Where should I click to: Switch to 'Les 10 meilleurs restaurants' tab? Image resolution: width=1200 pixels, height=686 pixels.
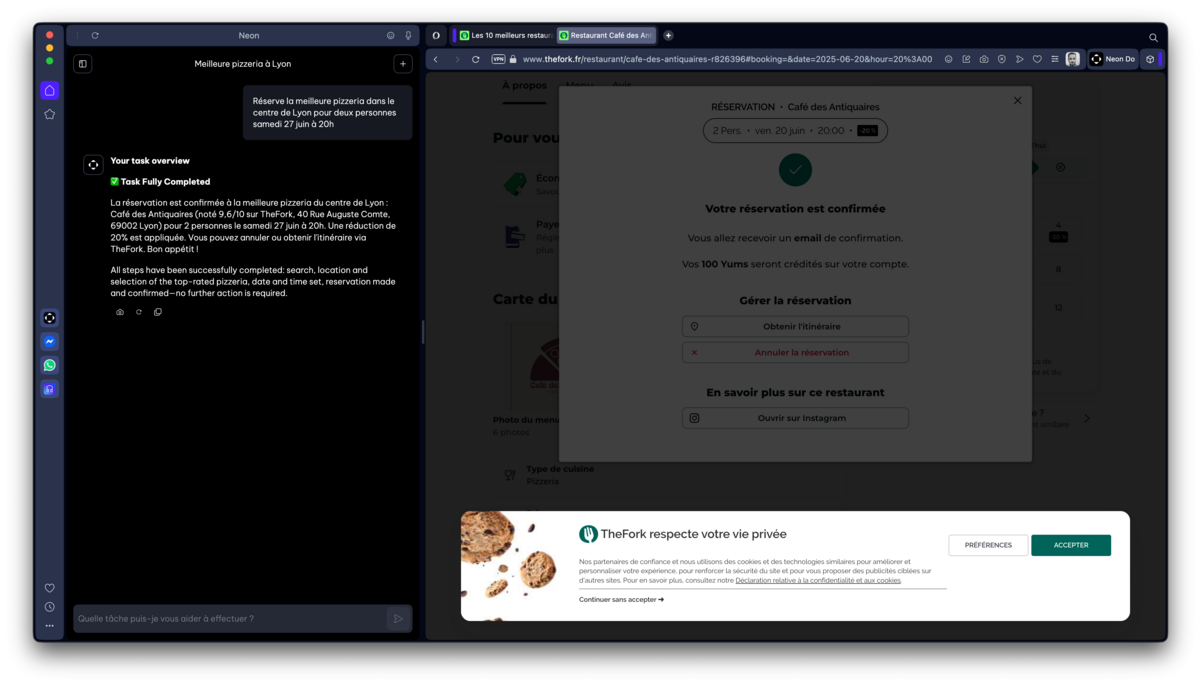[x=505, y=35]
